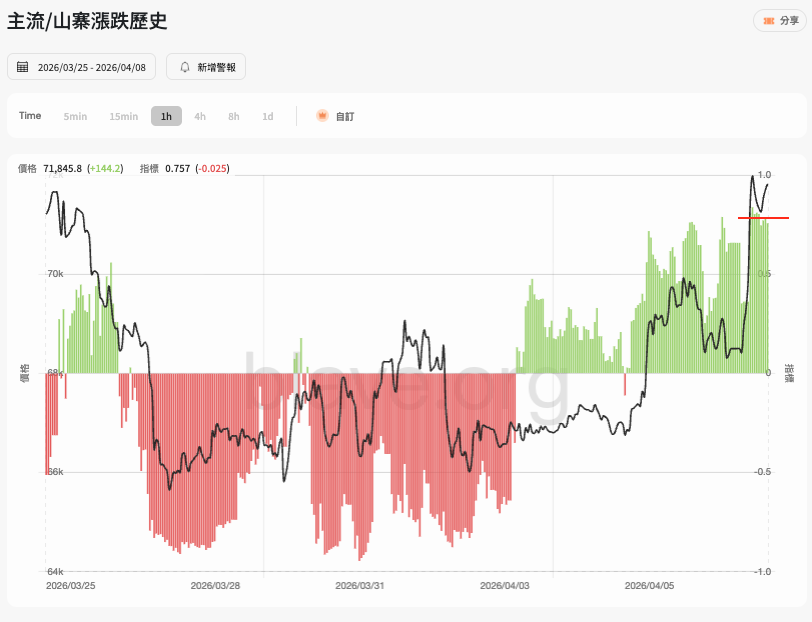Switch to the 1d time interval
The height and width of the screenshot is (622, 812).
(x=268, y=117)
